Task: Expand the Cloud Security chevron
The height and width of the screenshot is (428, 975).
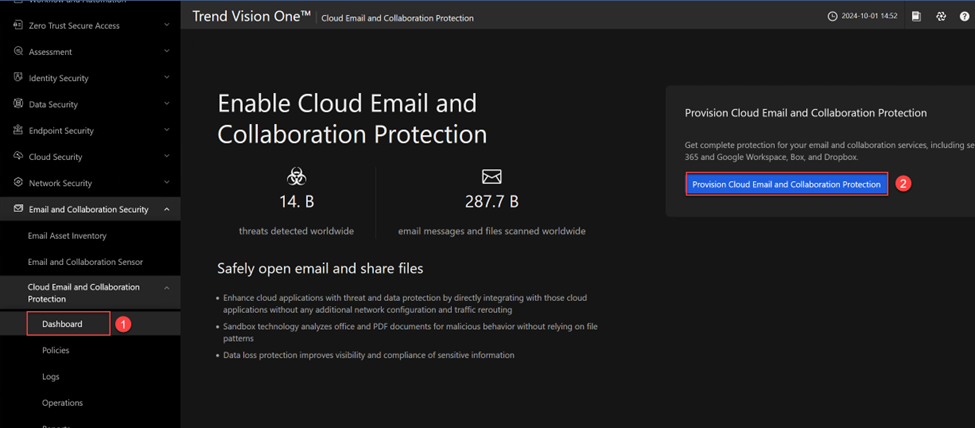Action: (167, 156)
